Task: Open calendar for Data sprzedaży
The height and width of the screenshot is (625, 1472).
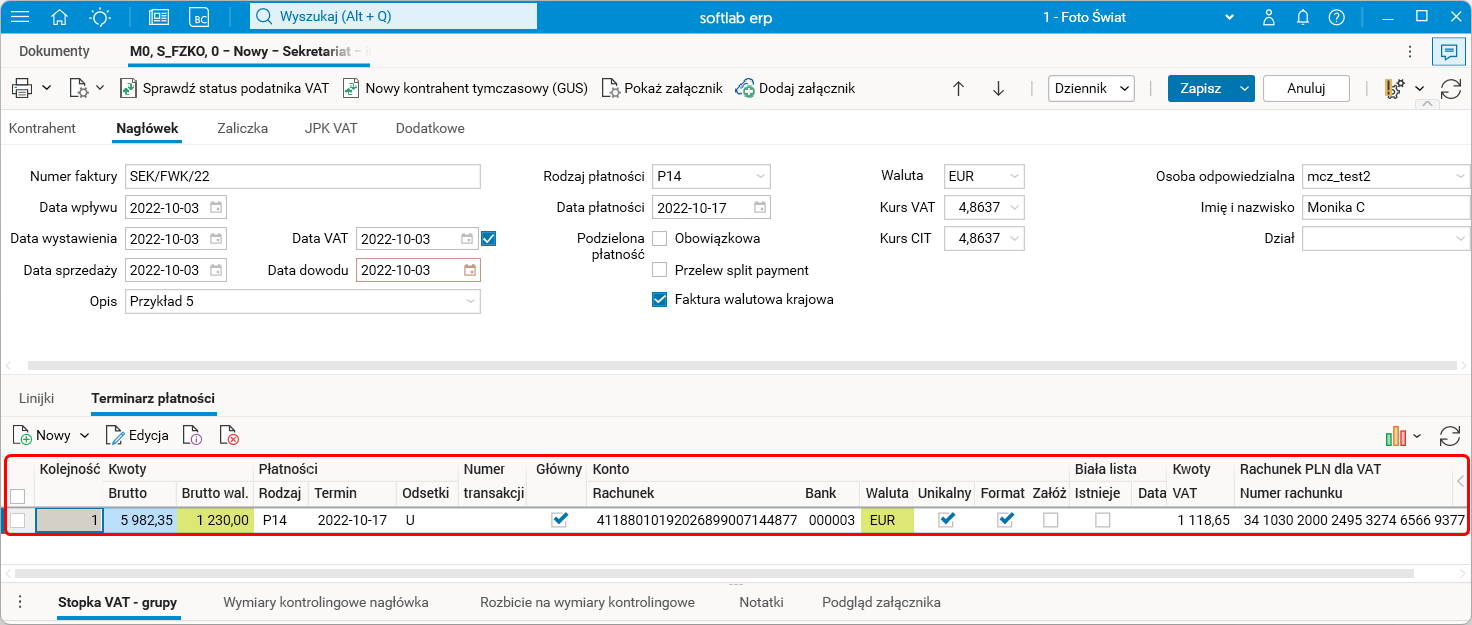Action: [x=215, y=270]
